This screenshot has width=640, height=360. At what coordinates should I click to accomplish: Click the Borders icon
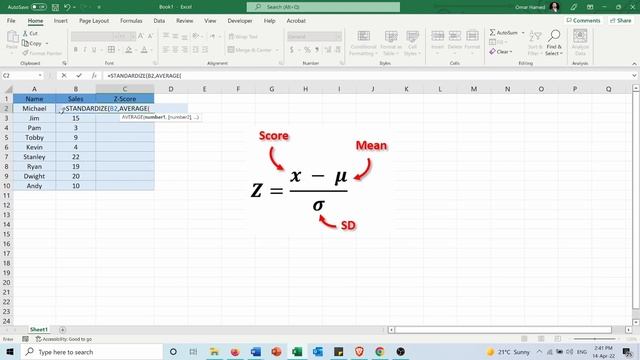(111, 50)
